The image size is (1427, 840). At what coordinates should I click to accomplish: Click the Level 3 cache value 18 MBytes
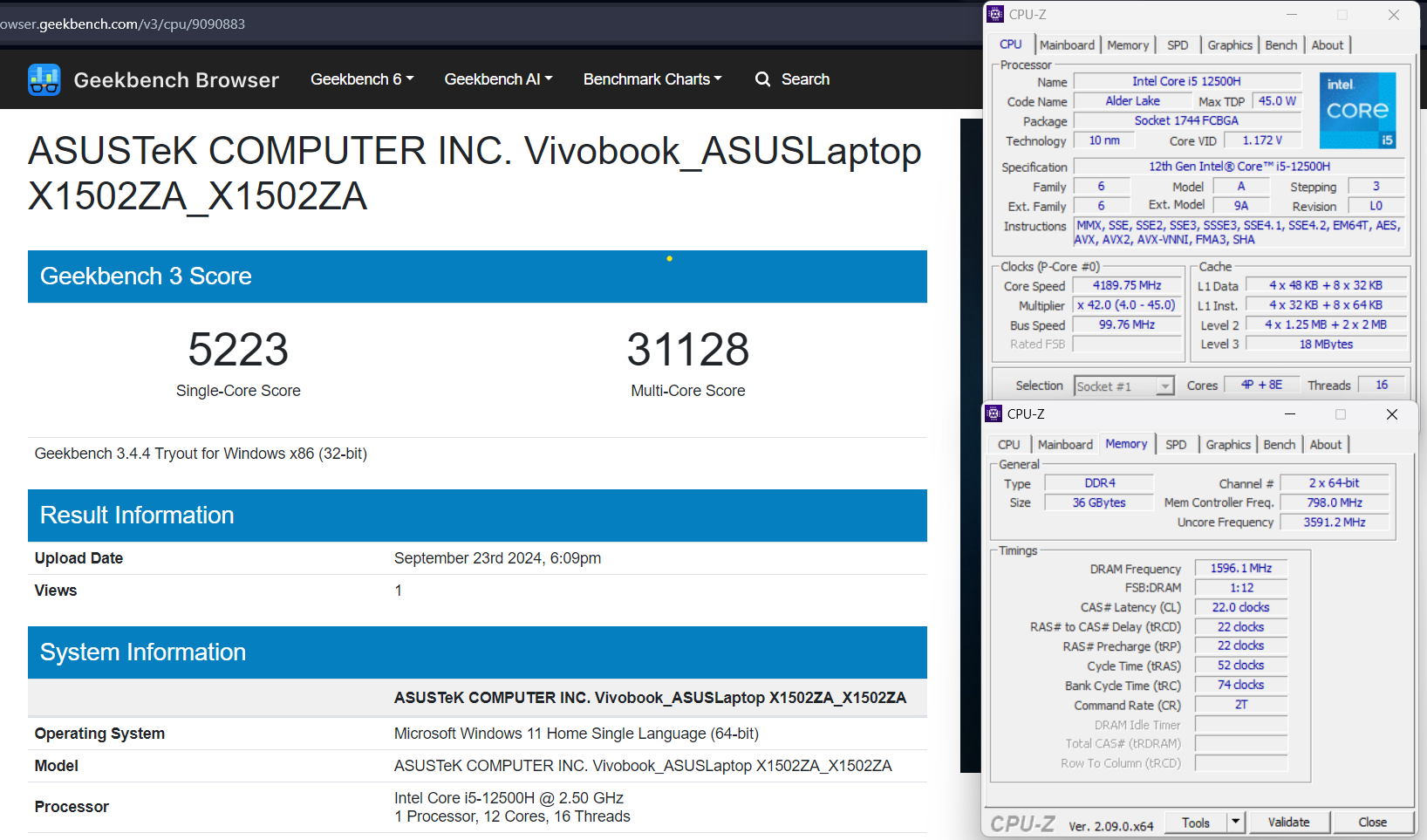pos(1326,345)
